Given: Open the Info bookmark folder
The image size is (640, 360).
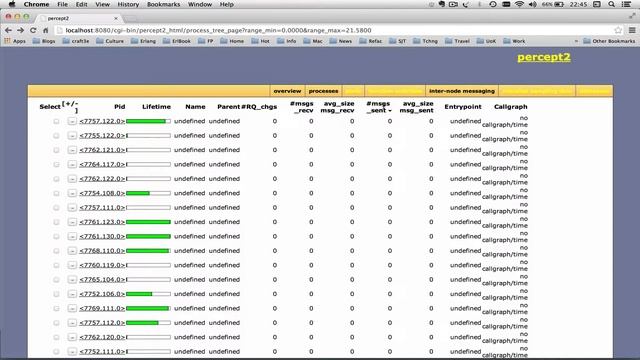Looking at the screenshot, I should click(287, 41).
